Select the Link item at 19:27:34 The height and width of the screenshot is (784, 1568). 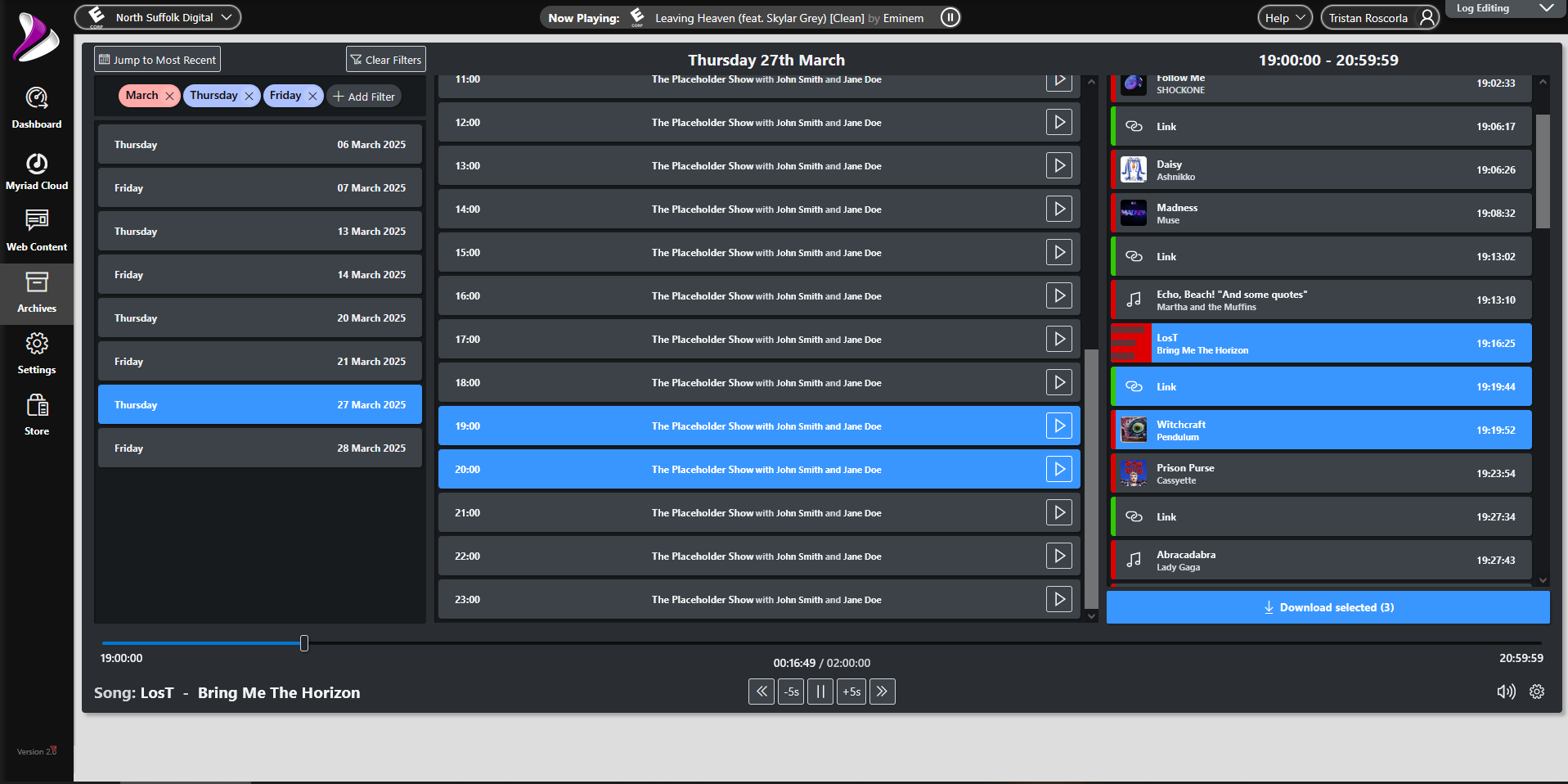(1321, 516)
